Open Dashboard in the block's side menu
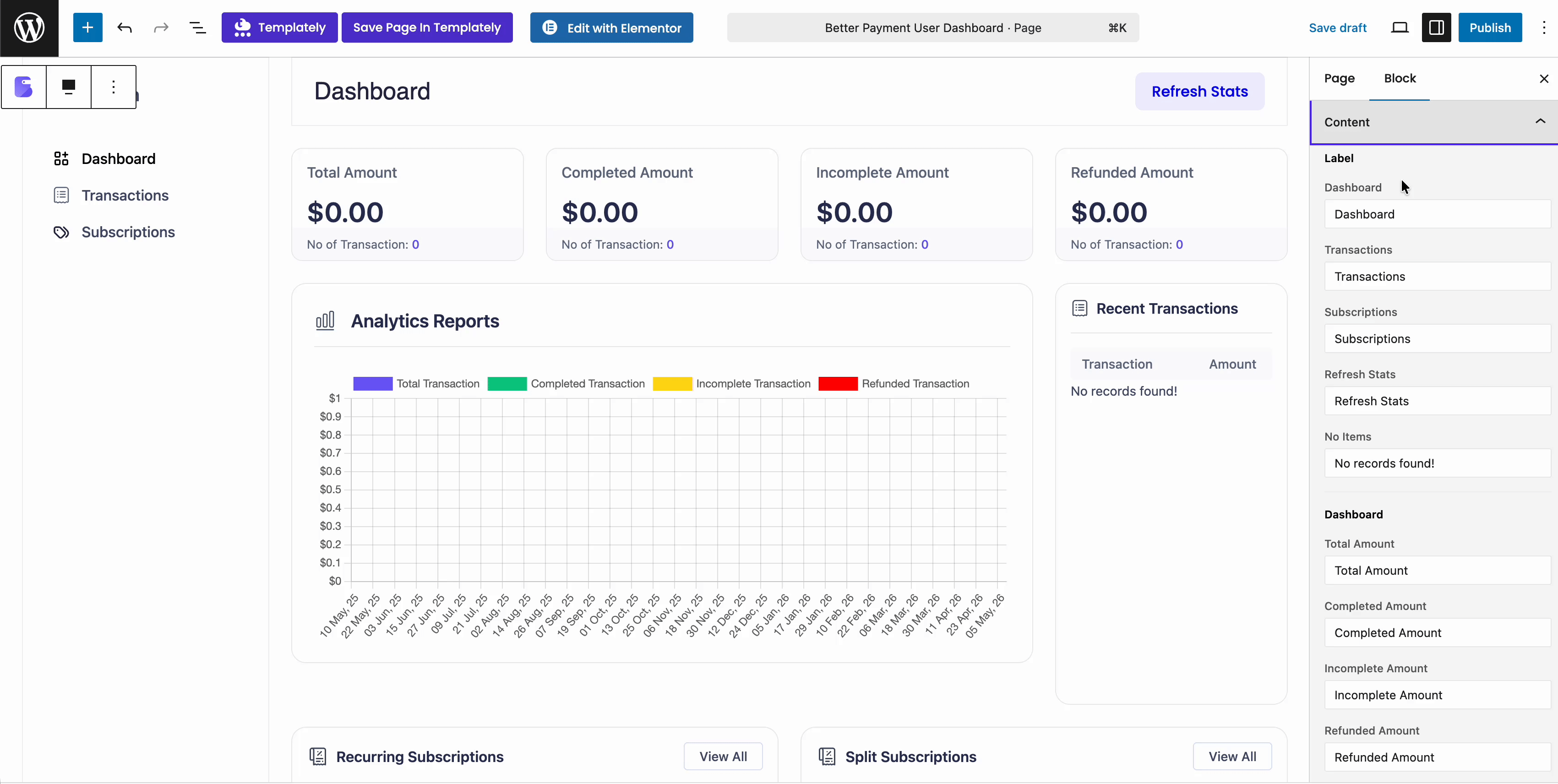 click(x=119, y=159)
